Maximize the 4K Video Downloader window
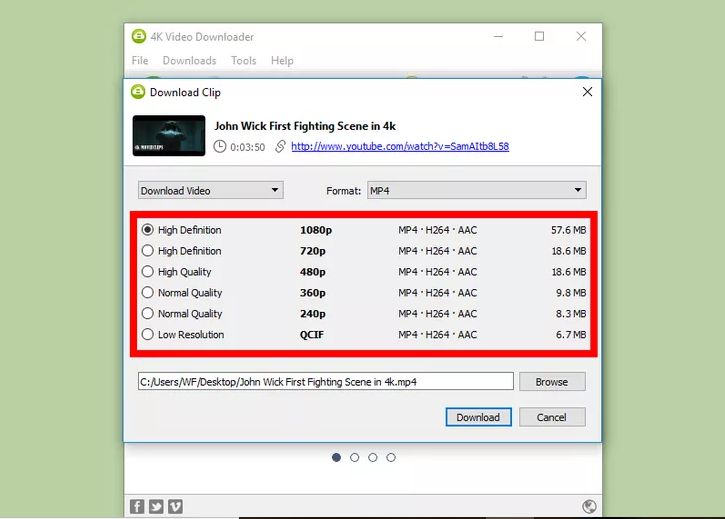This screenshot has height=519, width=725. pos(539,36)
